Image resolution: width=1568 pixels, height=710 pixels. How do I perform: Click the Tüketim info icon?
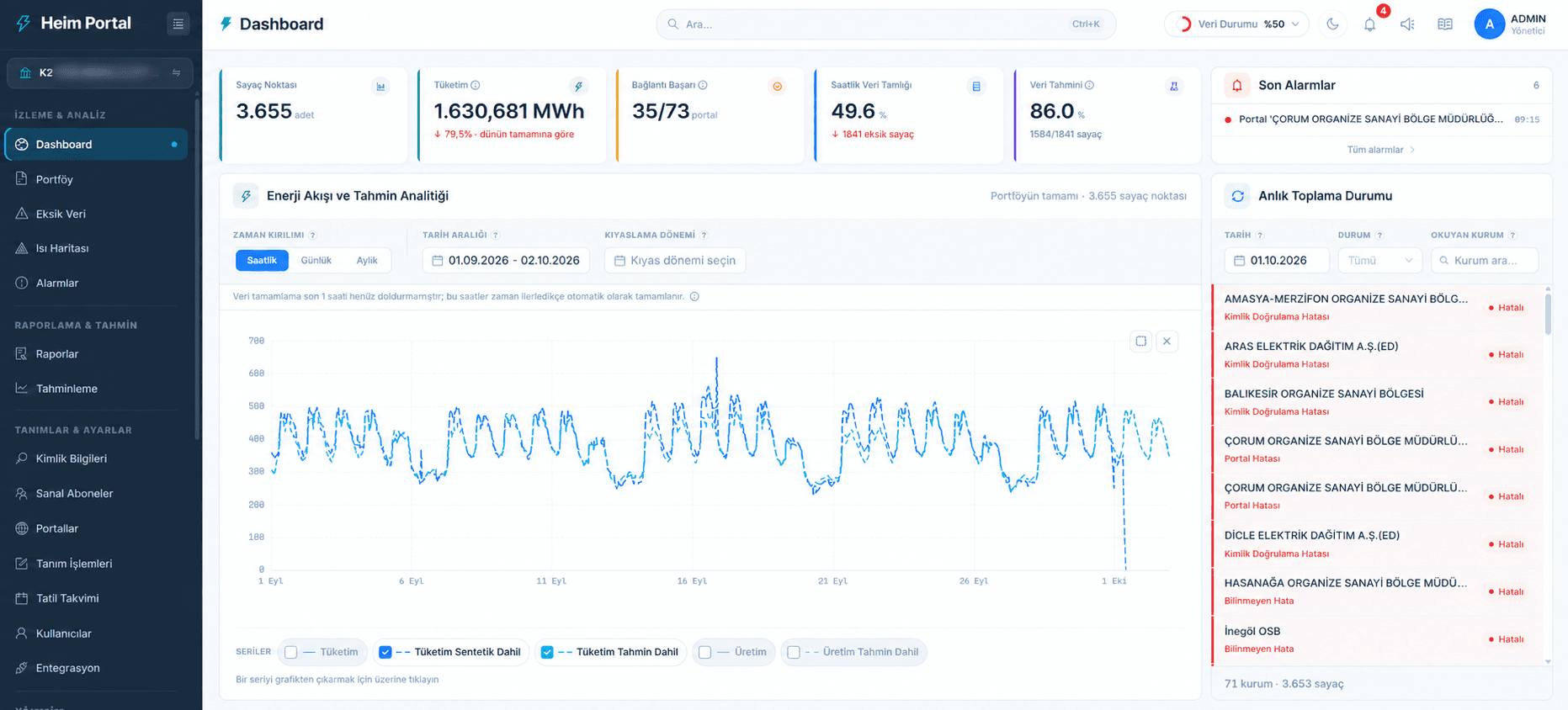[476, 85]
